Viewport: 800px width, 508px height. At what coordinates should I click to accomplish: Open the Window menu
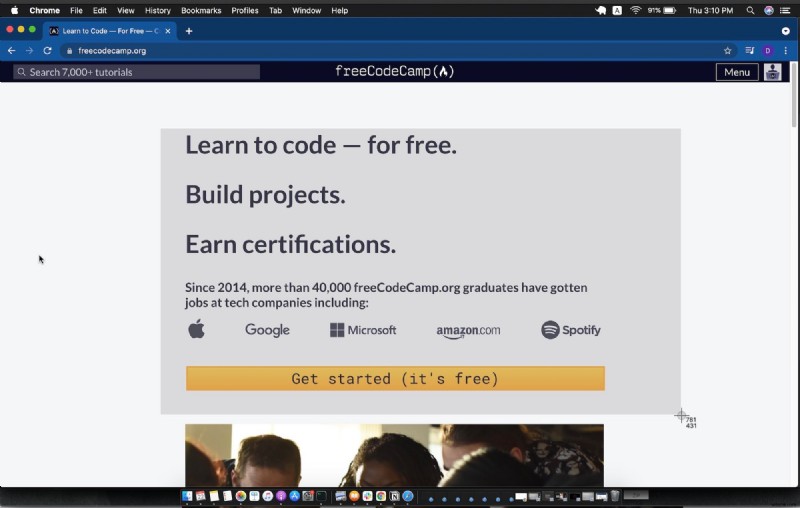pyautogui.click(x=306, y=10)
